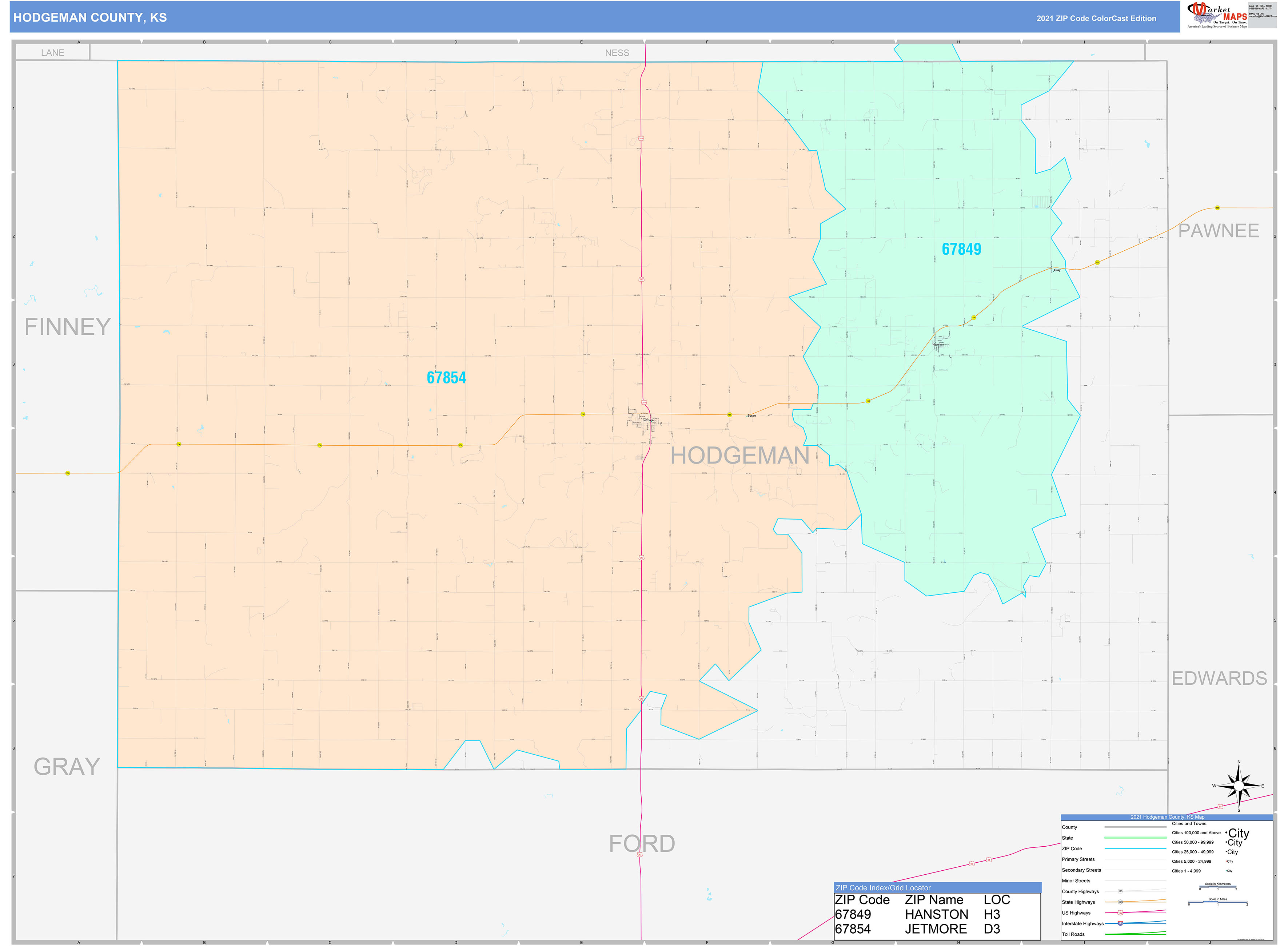Select the Cities 100,000 and Above city symbol
The image size is (1288, 946).
[1238, 833]
